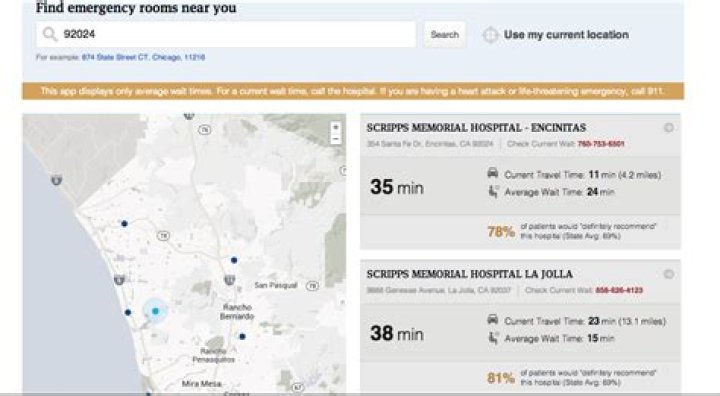Click the coastal map dot left of highlighted marker

point(128,312)
